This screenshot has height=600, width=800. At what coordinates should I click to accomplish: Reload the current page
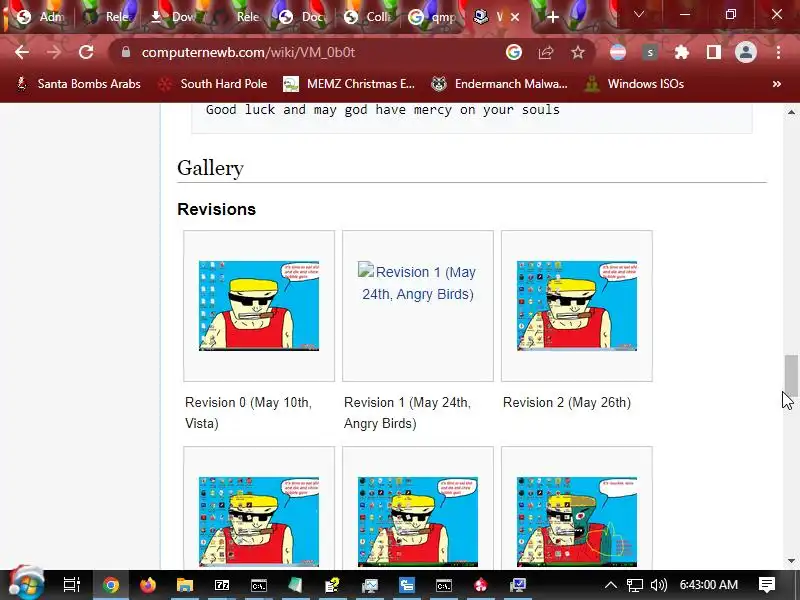click(86, 52)
